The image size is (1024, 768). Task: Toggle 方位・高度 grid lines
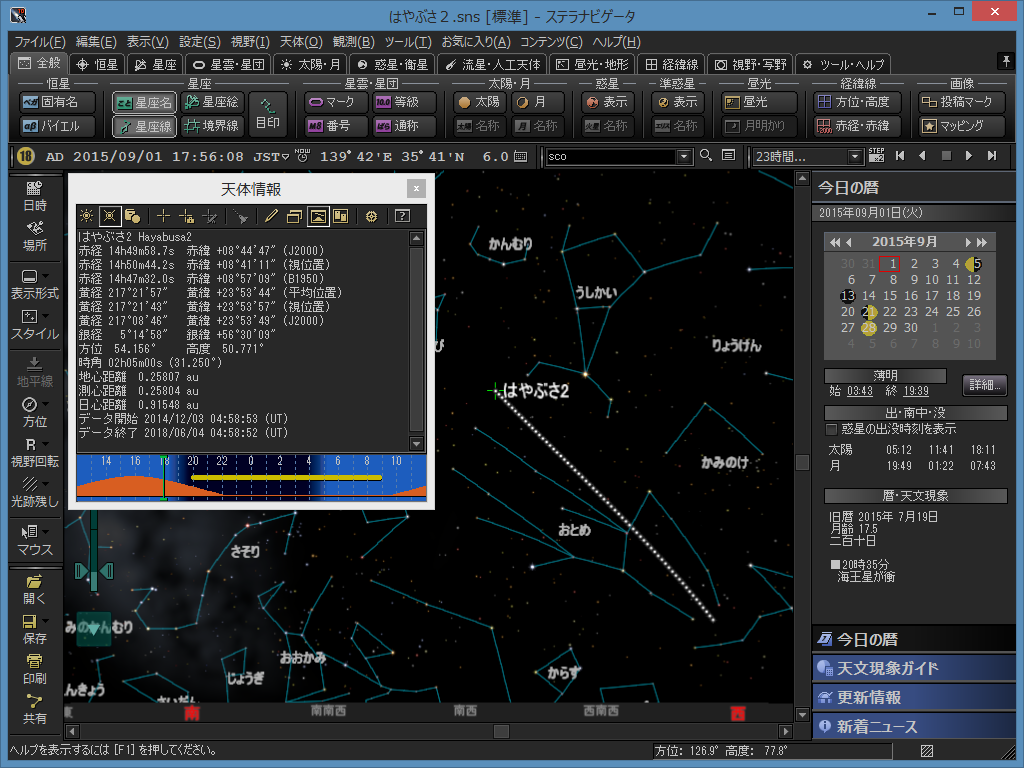point(857,102)
